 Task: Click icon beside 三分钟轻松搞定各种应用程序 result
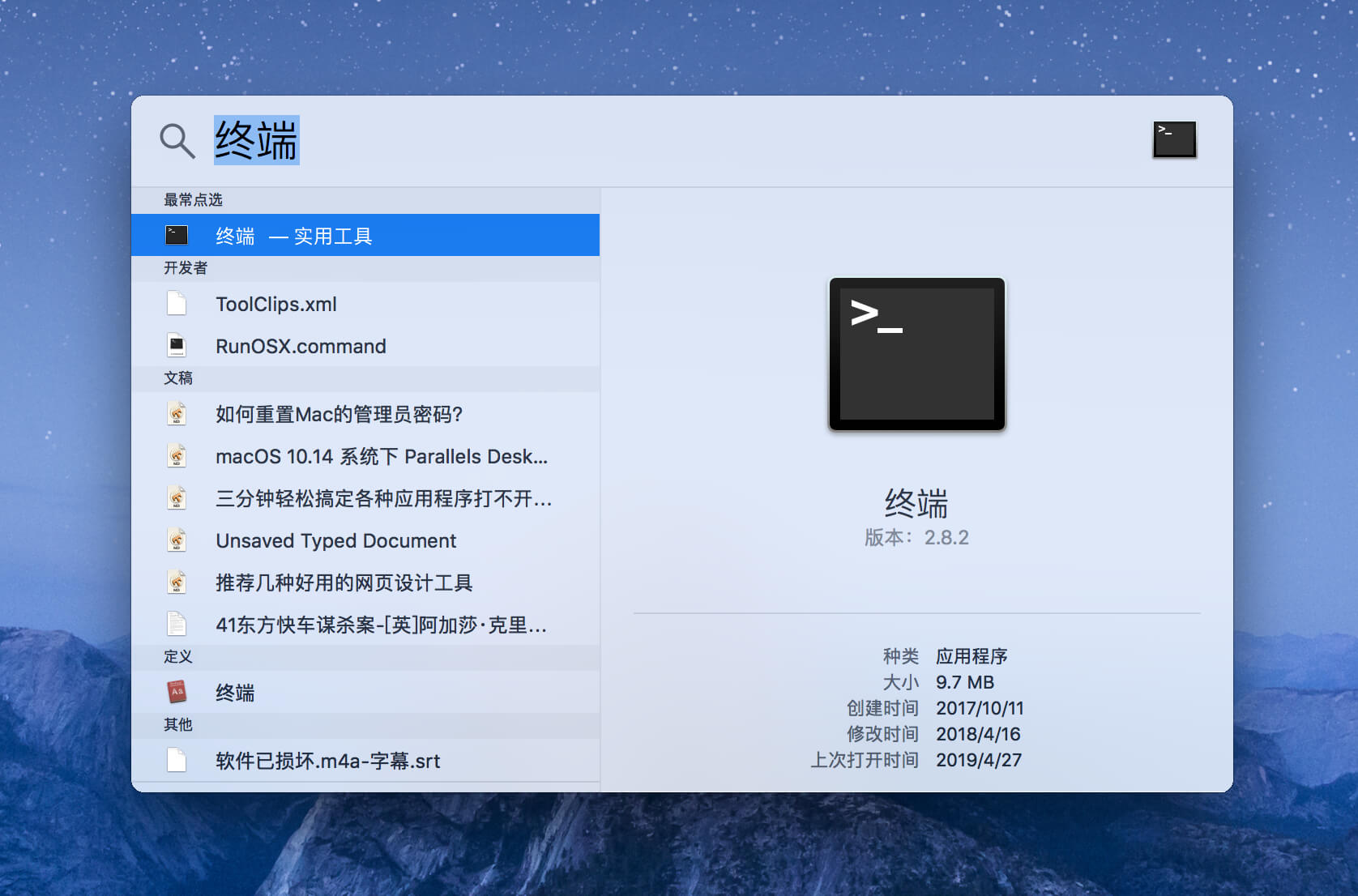(x=177, y=498)
